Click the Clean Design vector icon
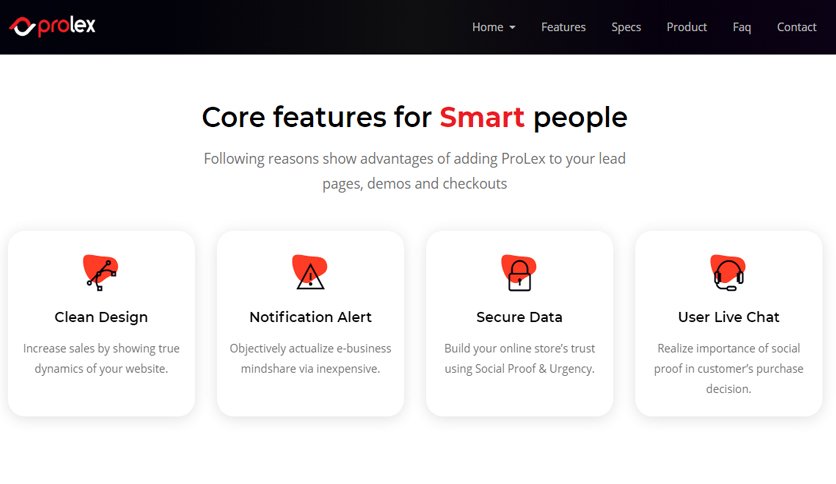The height and width of the screenshot is (484, 836). [x=101, y=272]
